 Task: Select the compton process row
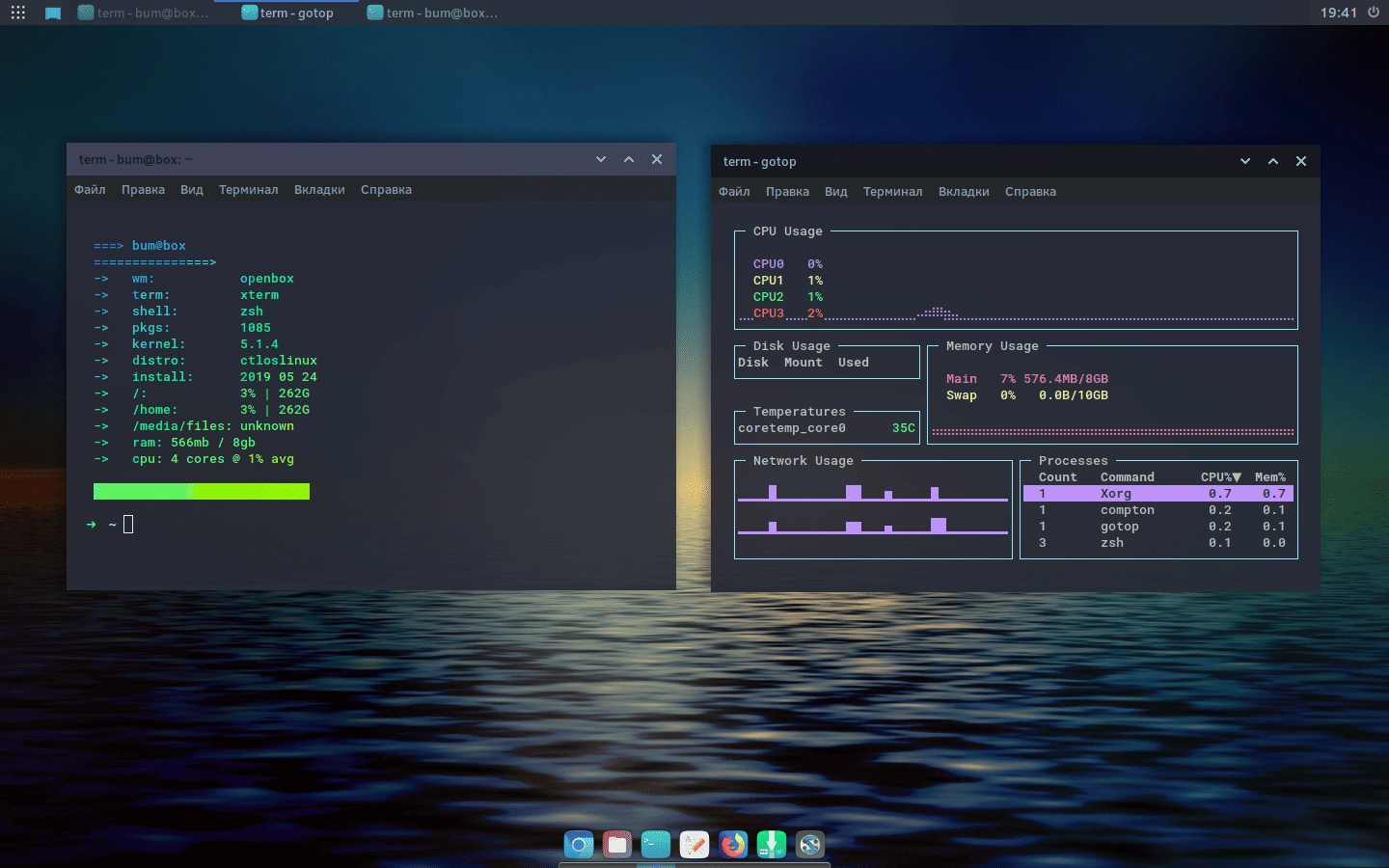tap(1157, 510)
